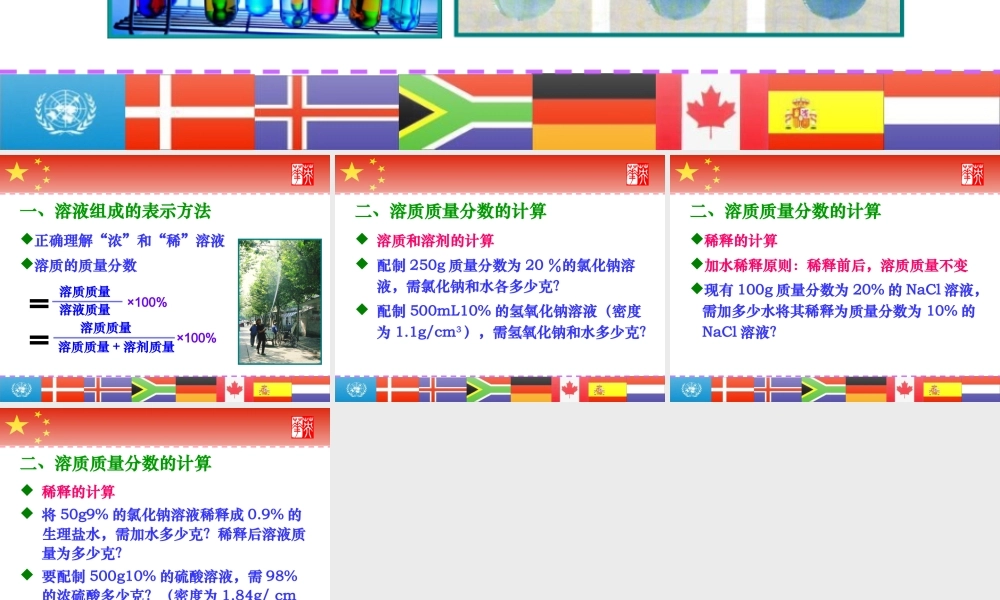Screen dimensions: 1000x600
Task: Click the small Canada flag under the 溶液组成的表示方法 slide
Action: click(234, 389)
